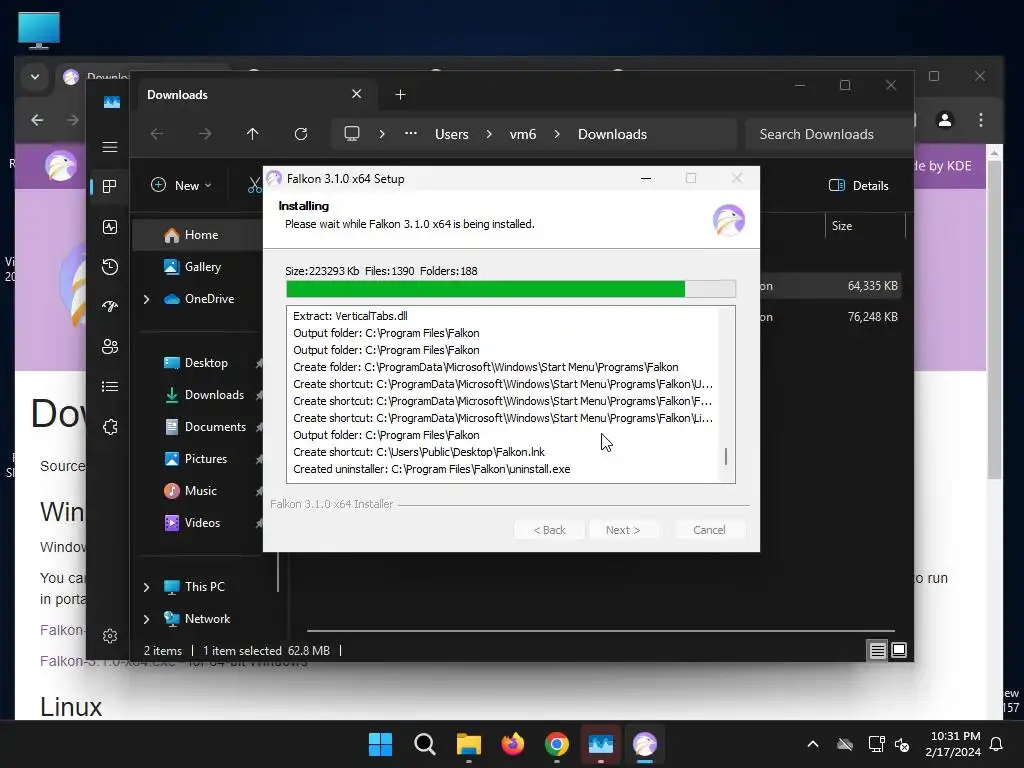1024x768 pixels.
Task: Open the Startup apps gauge icon in the sidebar
Action: [110, 306]
